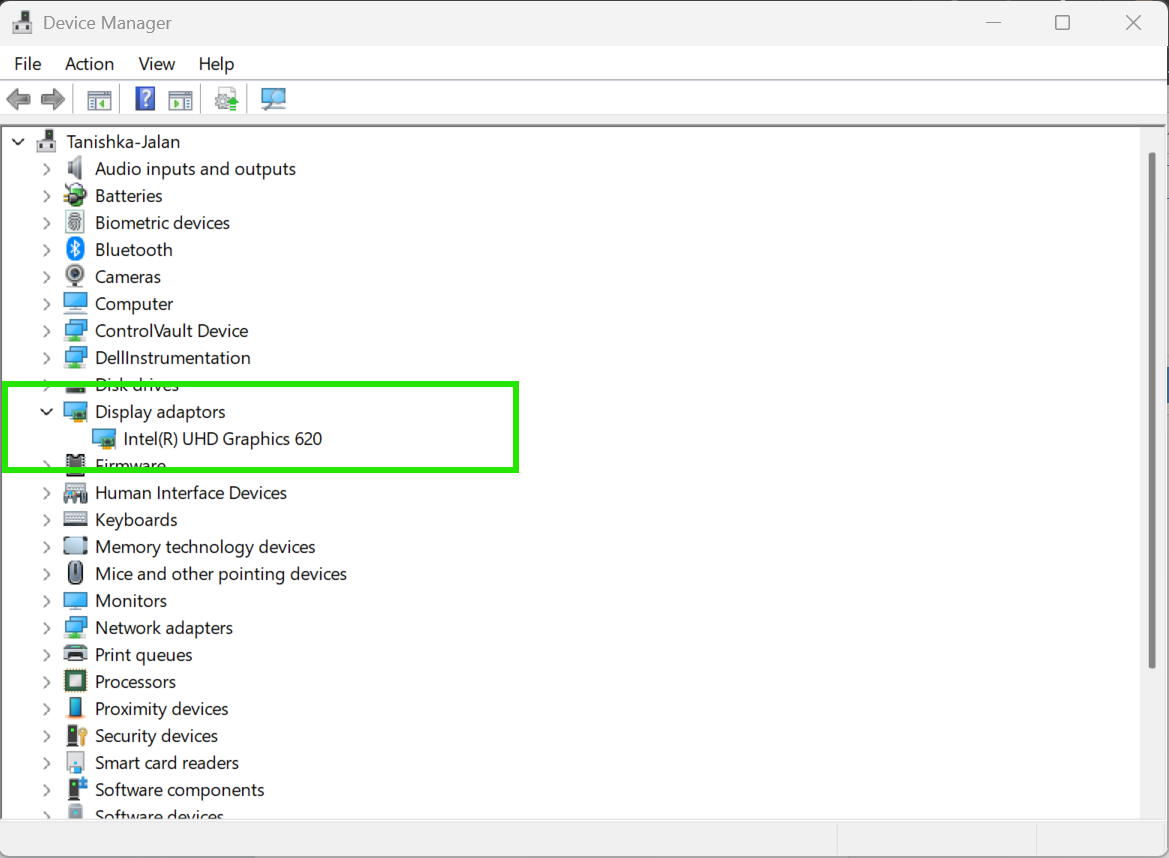Viewport: 1169px width, 858px height.
Task: Click the Intel(R) UHD Graphics 620 device icon
Action: [x=104, y=439]
